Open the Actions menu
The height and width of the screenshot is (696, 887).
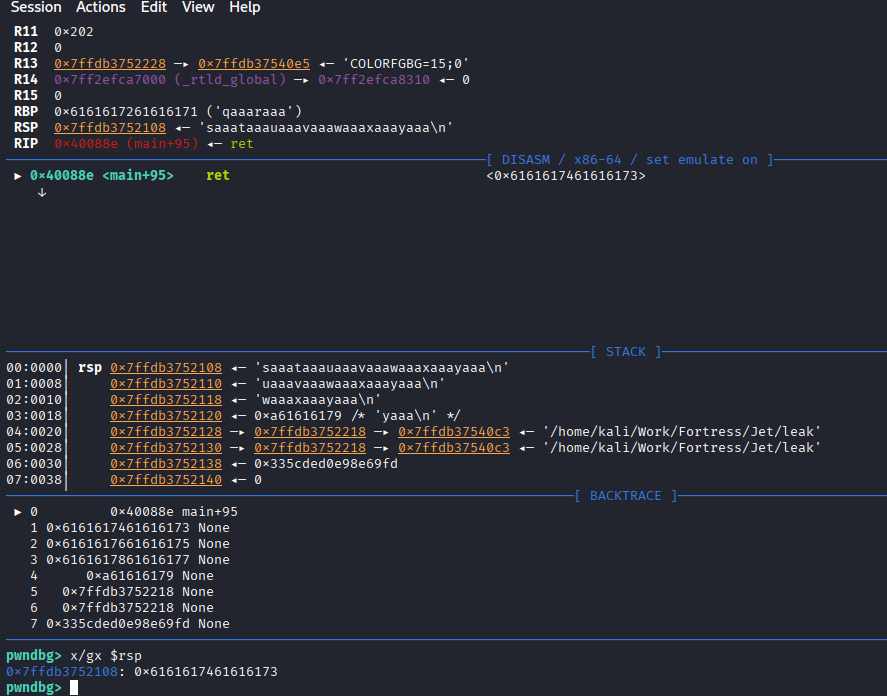[x=101, y=7]
